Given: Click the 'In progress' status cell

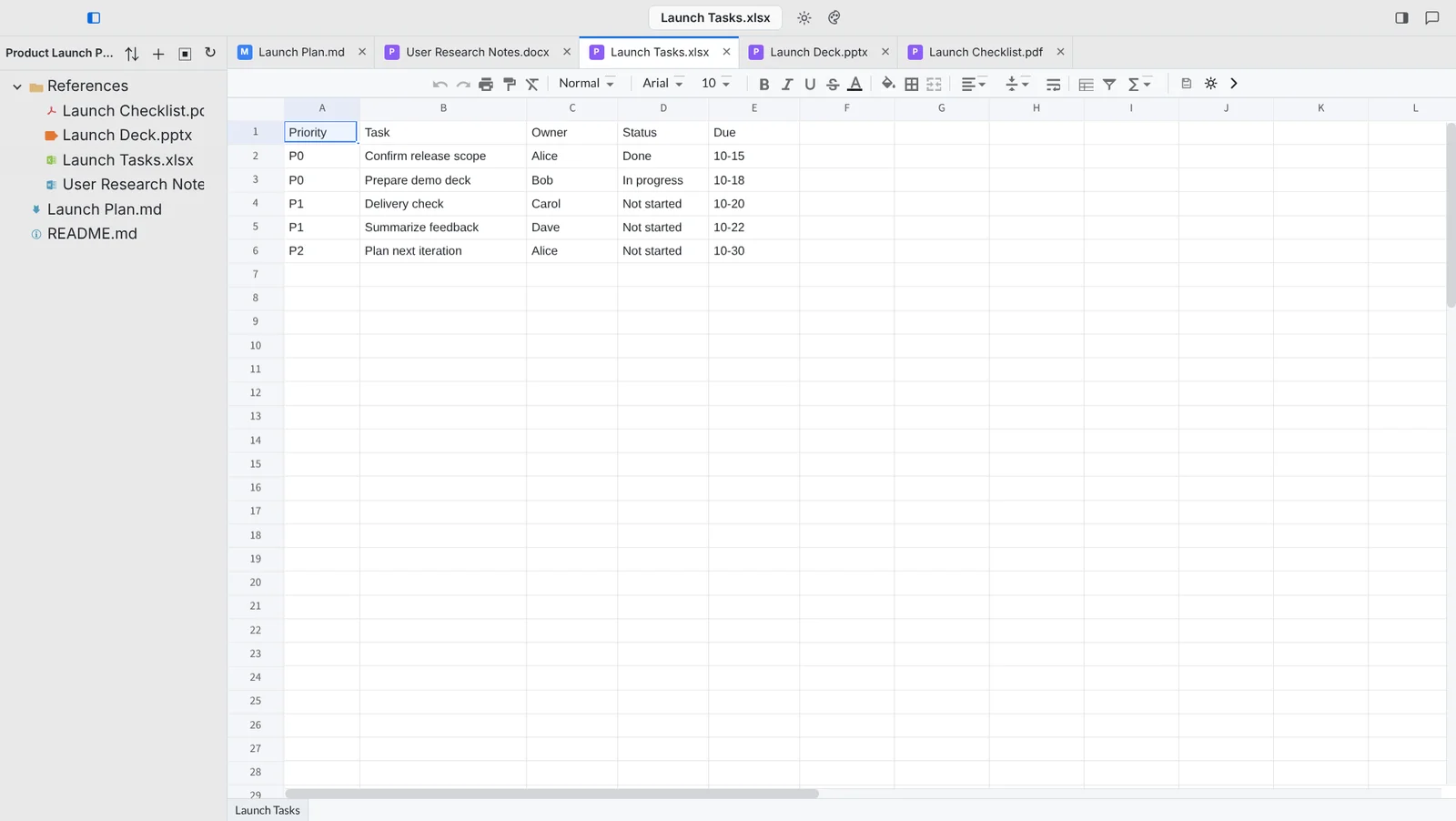Looking at the screenshot, I should point(662,180).
